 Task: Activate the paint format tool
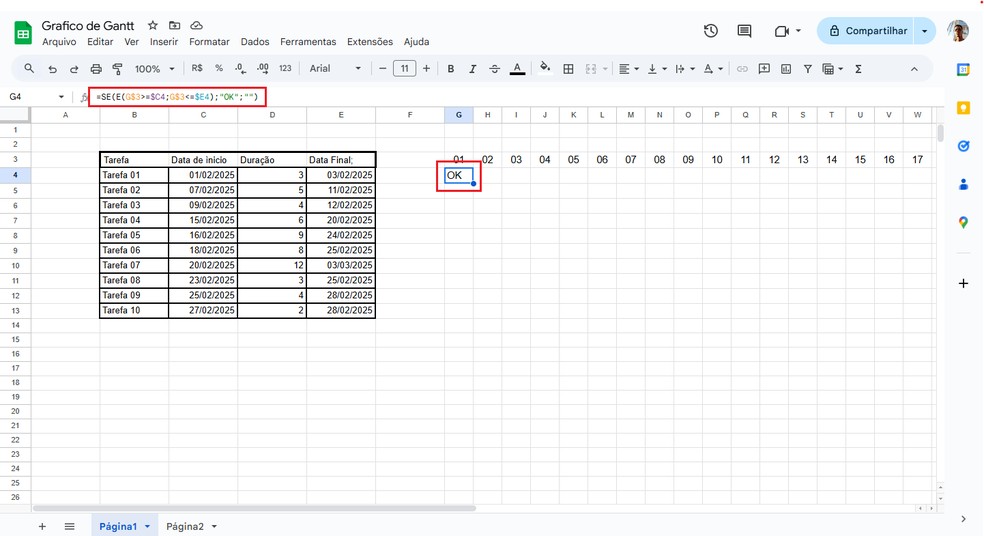(x=117, y=69)
